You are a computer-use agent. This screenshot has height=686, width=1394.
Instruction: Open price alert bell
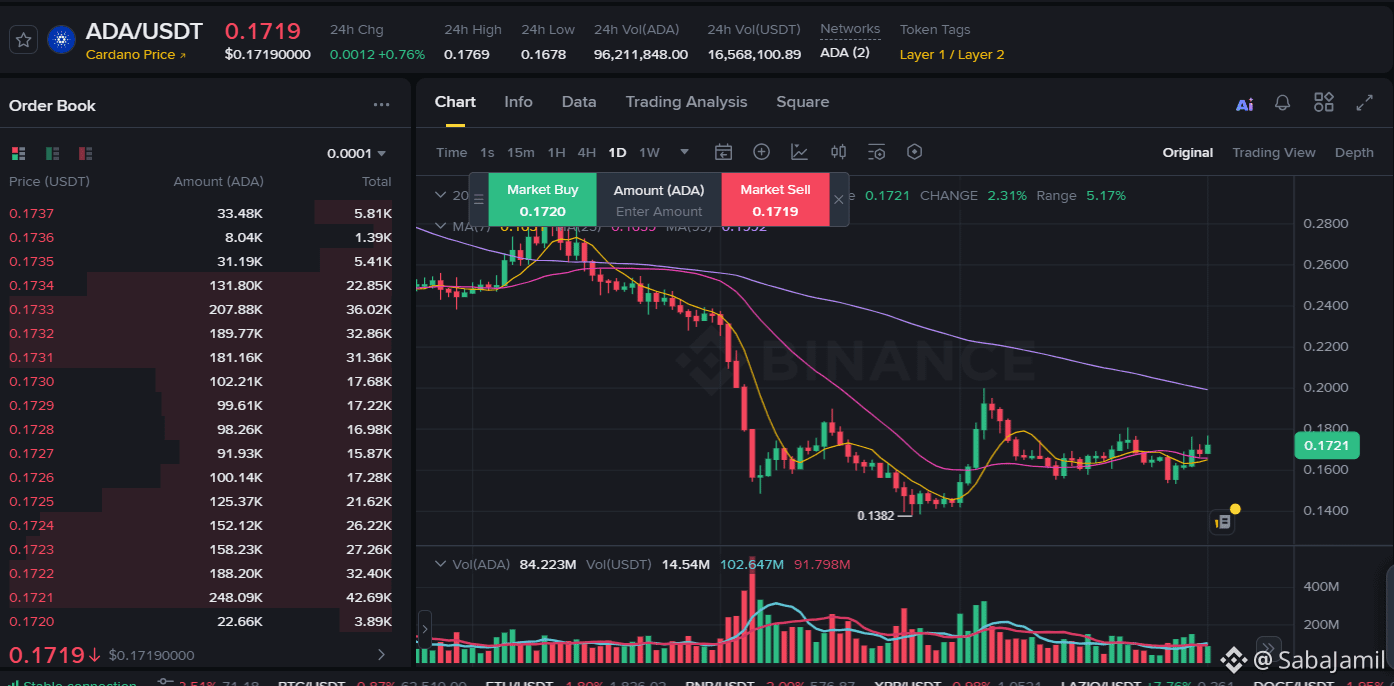point(1282,102)
